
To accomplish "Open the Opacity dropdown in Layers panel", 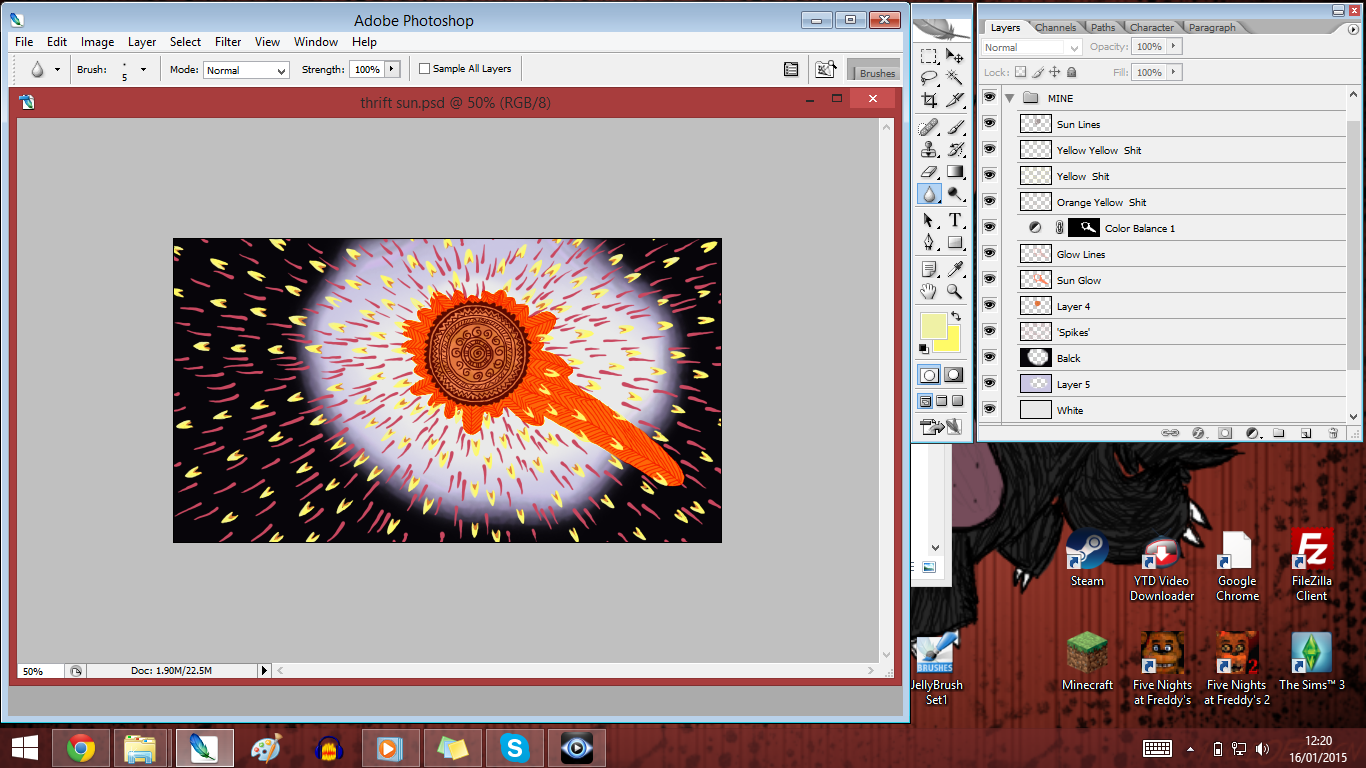I will tap(1172, 46).
